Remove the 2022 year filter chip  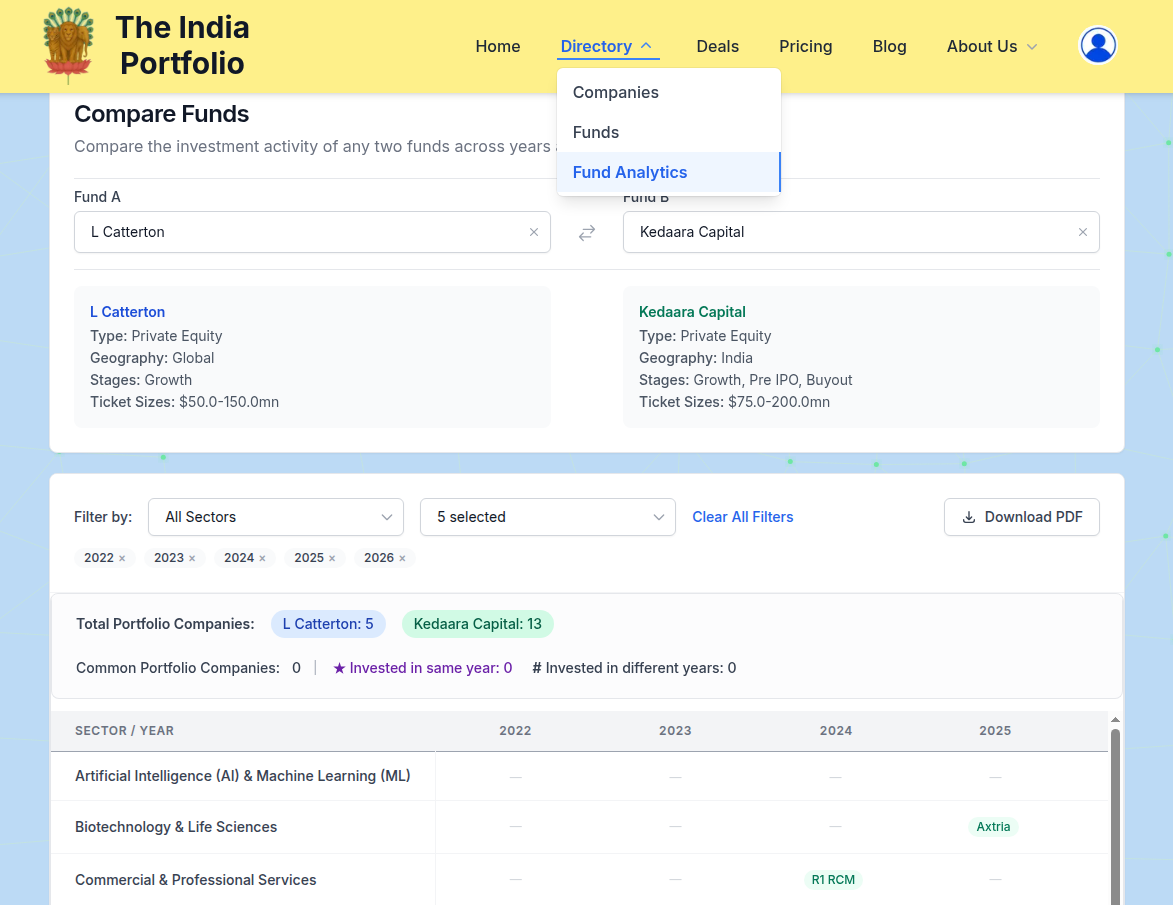[x=122, y=559]
